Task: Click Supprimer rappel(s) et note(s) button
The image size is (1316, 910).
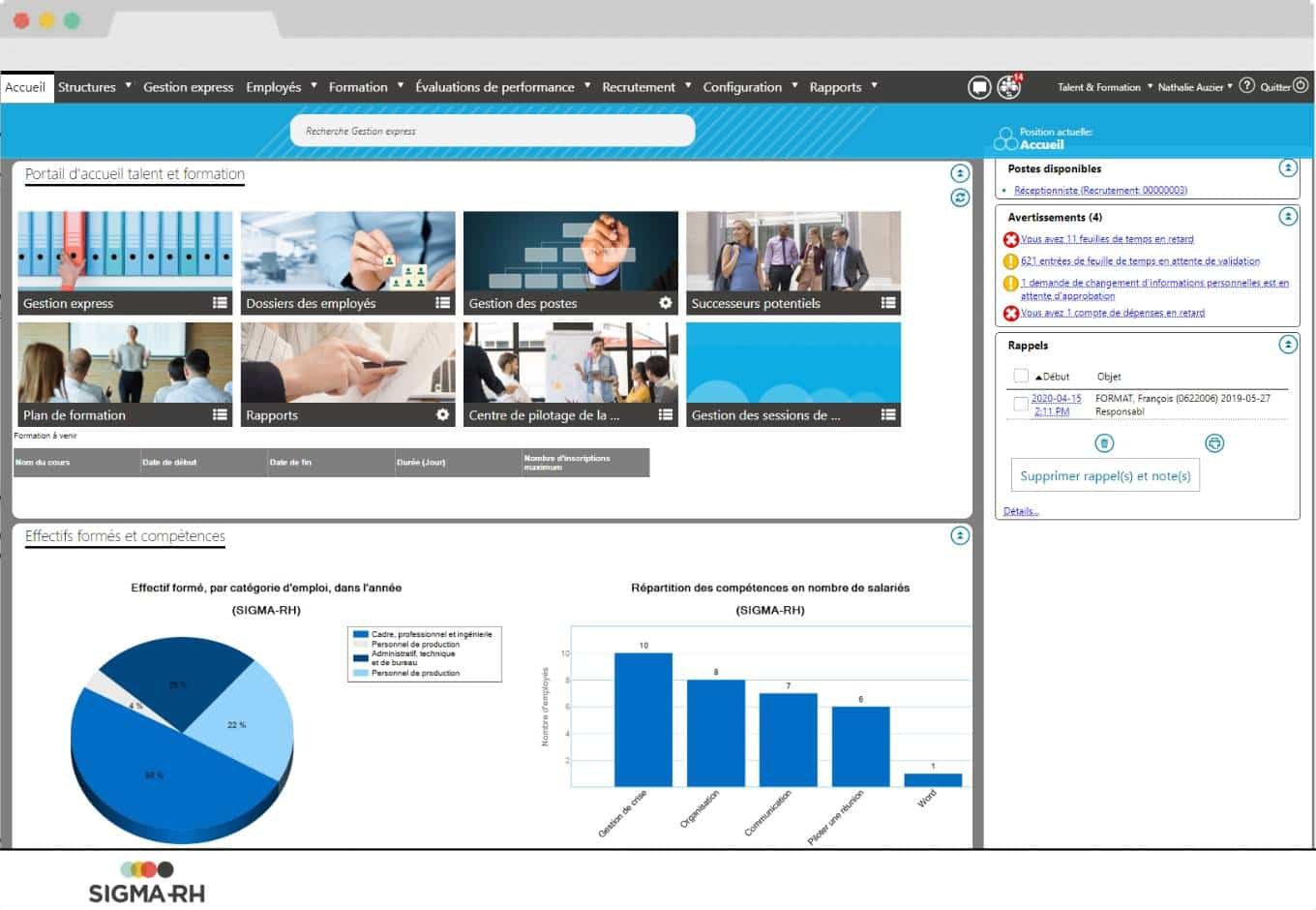Action: coord(1105,475)
